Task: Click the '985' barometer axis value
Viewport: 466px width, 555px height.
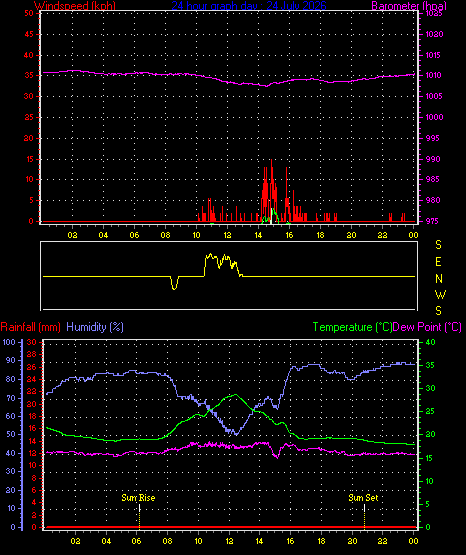Action: 433,179
